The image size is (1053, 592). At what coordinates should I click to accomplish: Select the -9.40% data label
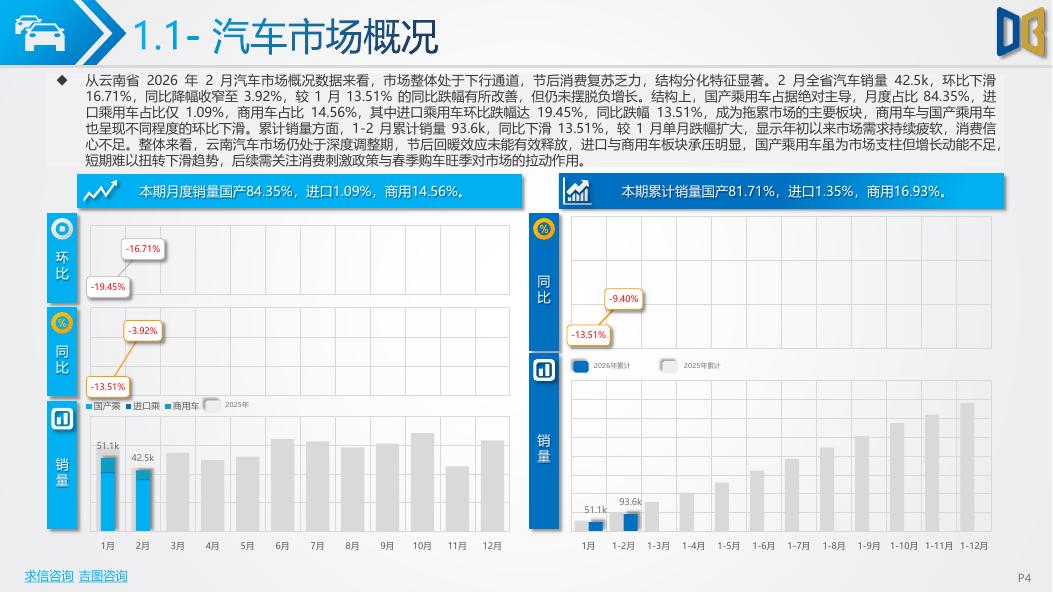click(x=623, y=299)
